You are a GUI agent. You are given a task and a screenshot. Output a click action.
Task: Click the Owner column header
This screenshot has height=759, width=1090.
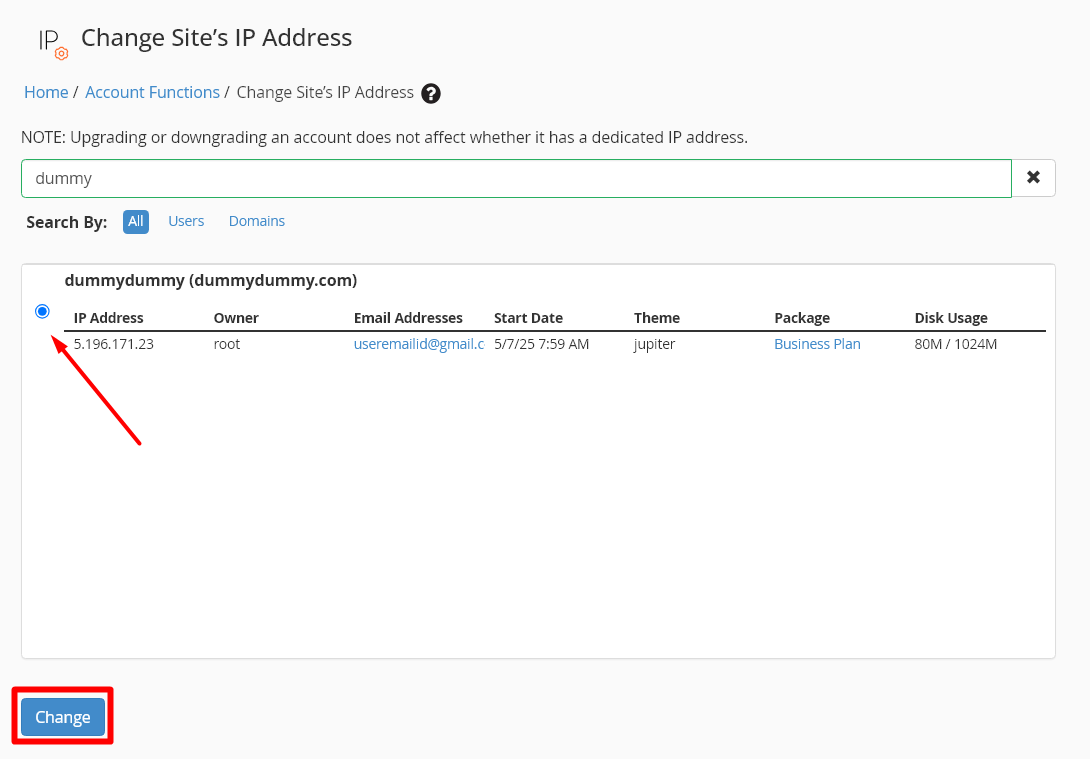pyautogui.click(x=236, y=318)
